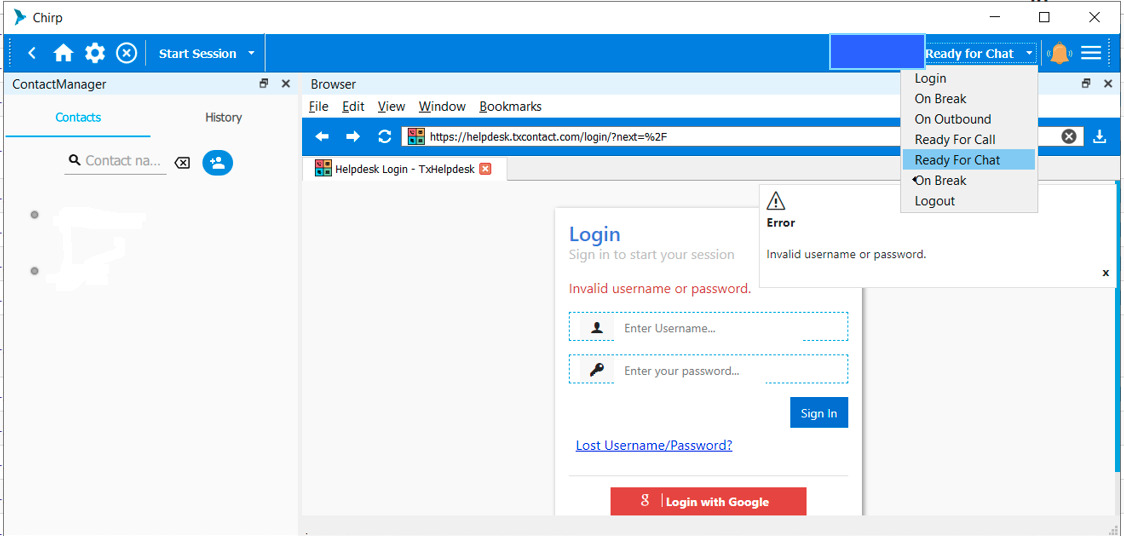The width and height of the screenshot is (1124, 536).
Task: Click the add contact button
Action: (x=217, y=163)
